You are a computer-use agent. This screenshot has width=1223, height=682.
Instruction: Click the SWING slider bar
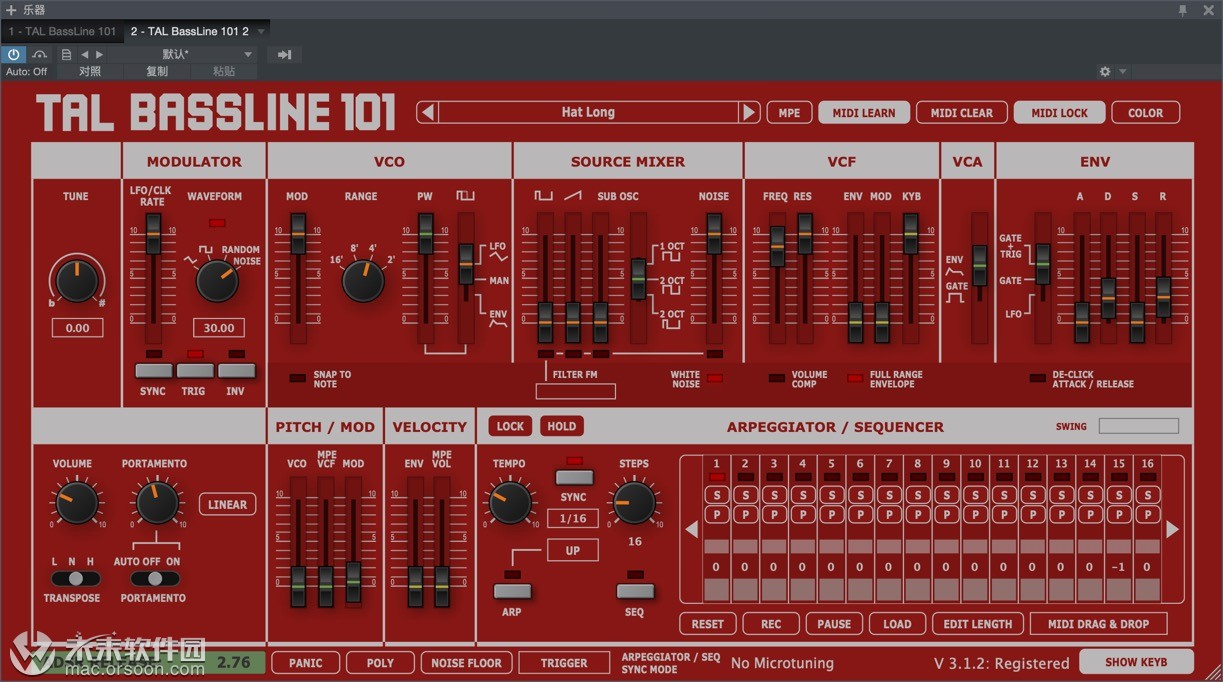tap(1138, 426)
